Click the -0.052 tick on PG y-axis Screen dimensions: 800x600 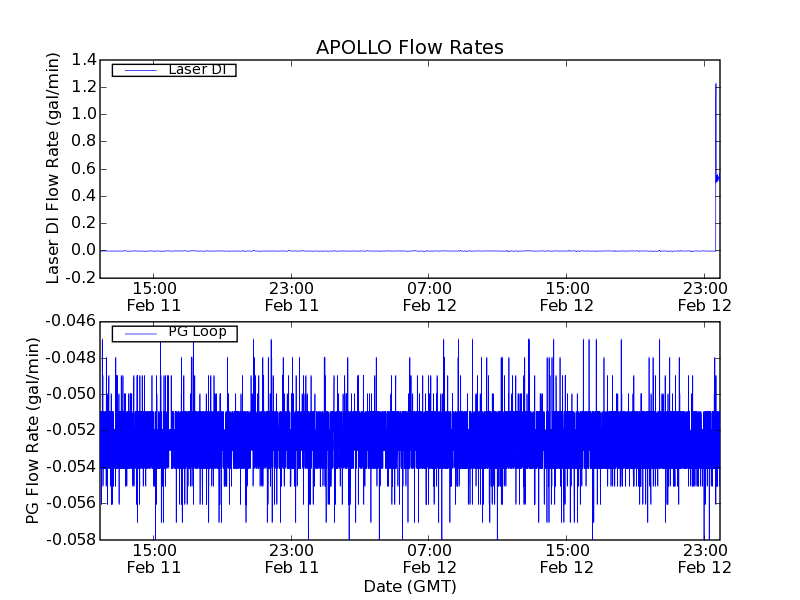point(72,430)
